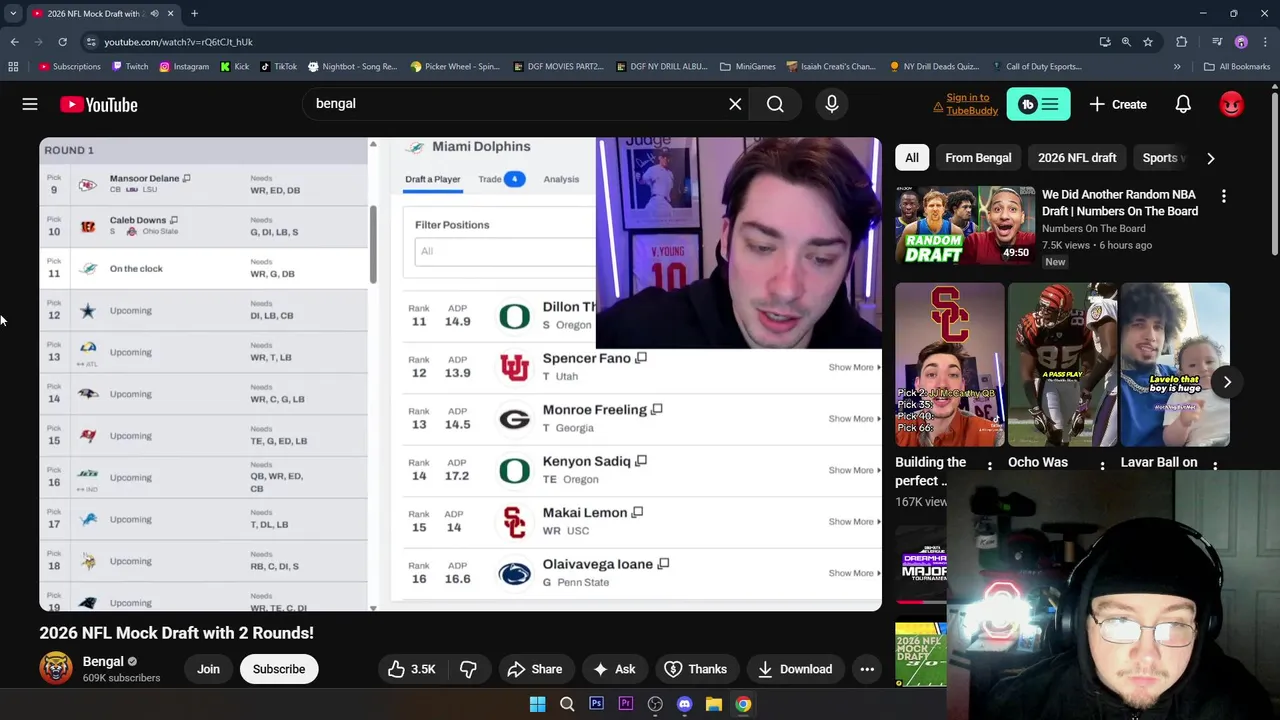Open more actions ellipsis beside Download
The height and width of the screenshot is (720, 1280).
867,669
